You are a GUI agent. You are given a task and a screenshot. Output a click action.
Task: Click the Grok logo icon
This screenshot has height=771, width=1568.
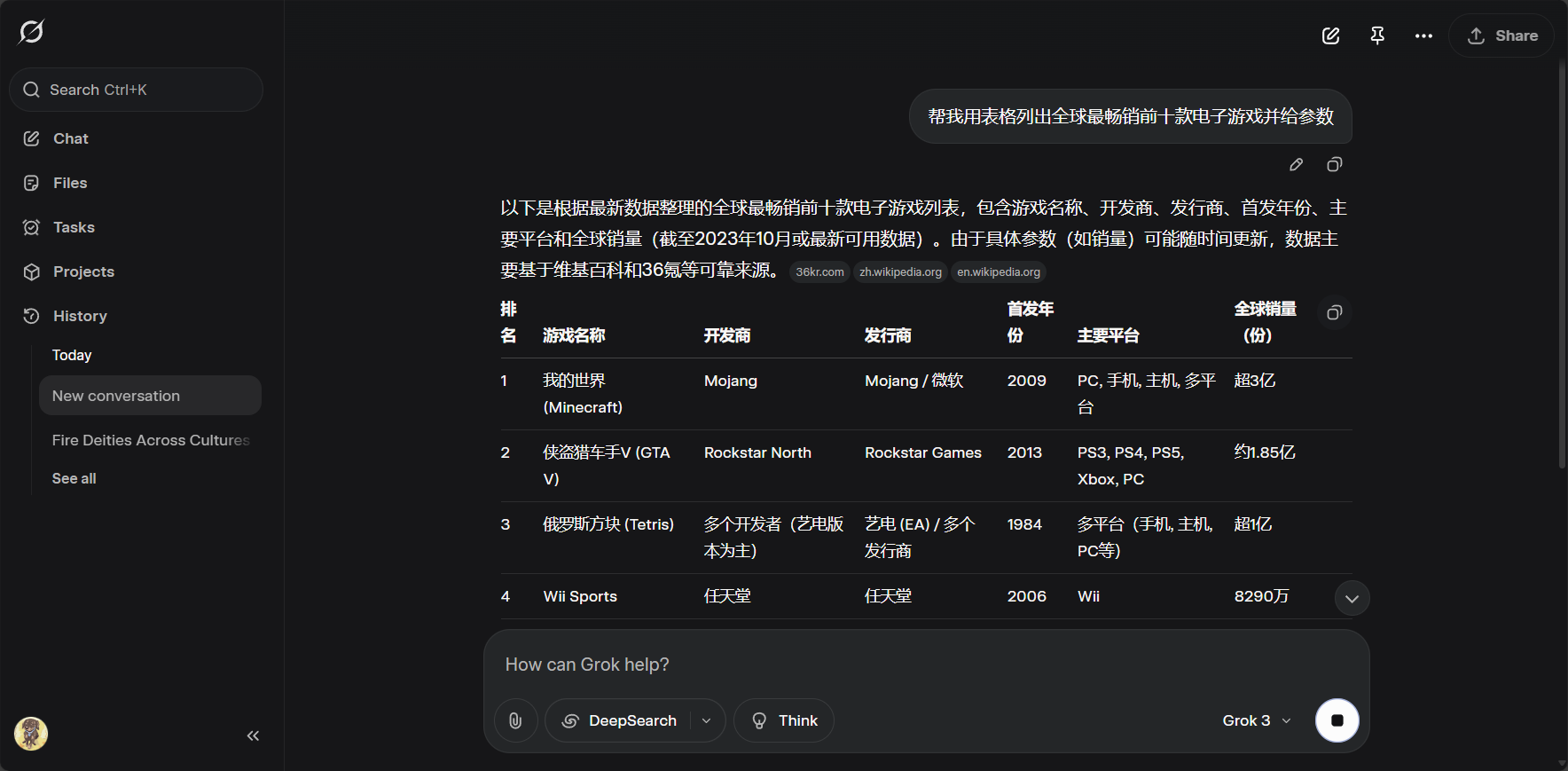31,32
